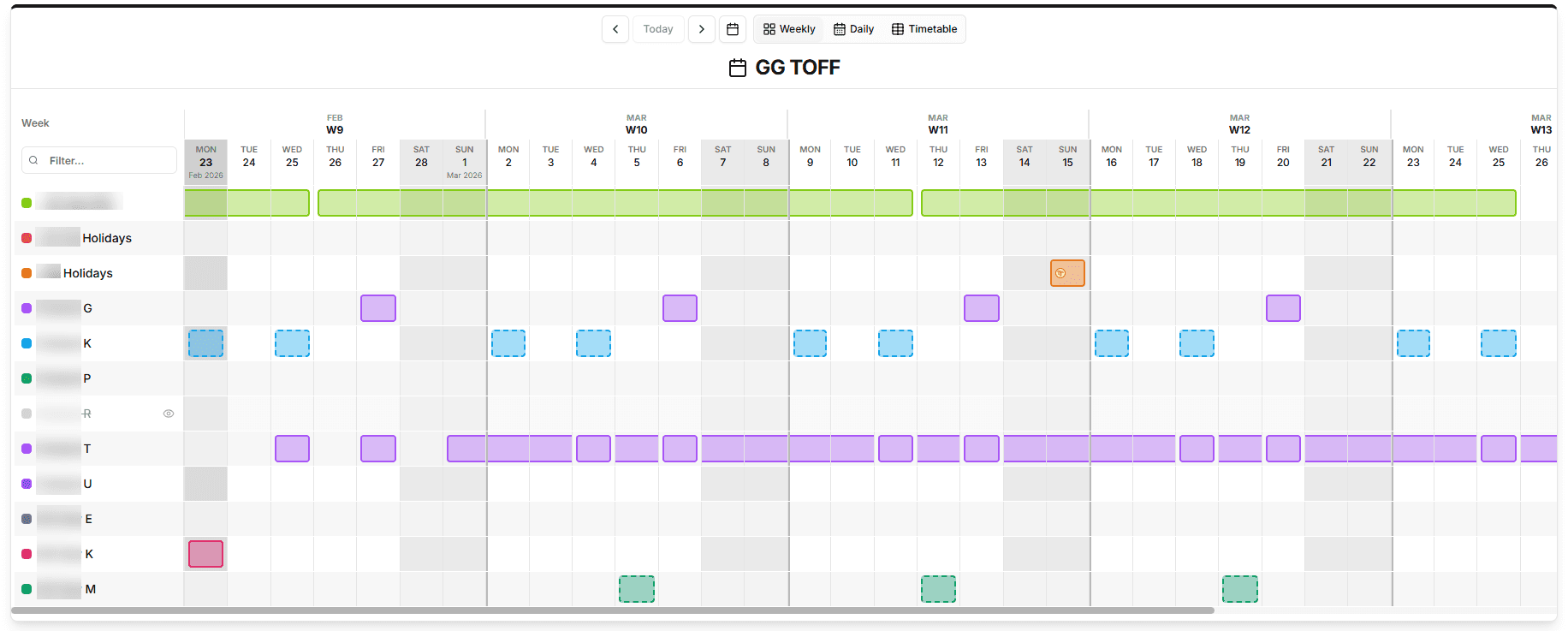The image size is (1568, 631).
Task: Select teal M row event on Thursday March 5
Action: [637, 589]
